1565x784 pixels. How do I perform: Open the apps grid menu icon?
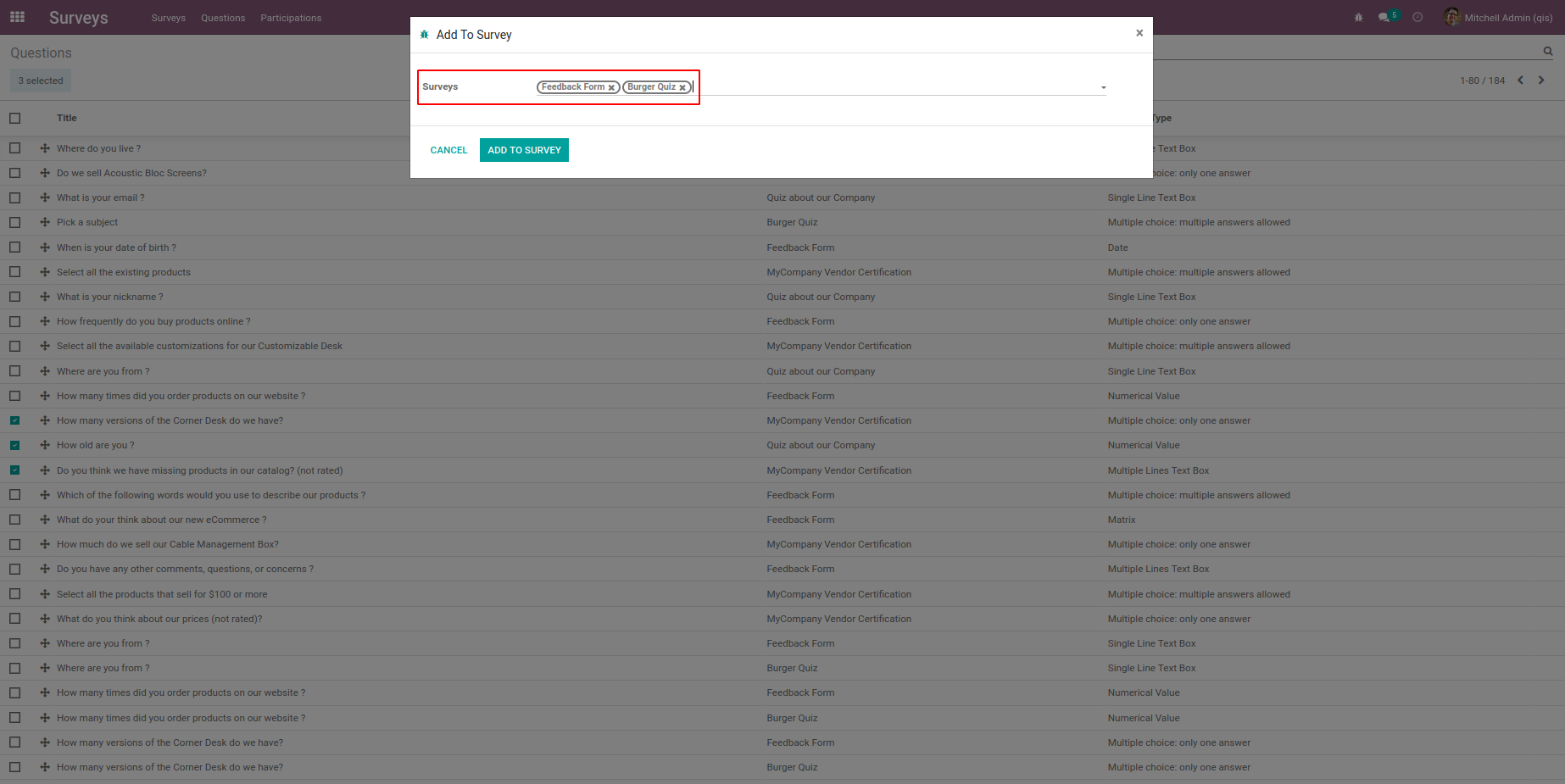coord(17,17)
